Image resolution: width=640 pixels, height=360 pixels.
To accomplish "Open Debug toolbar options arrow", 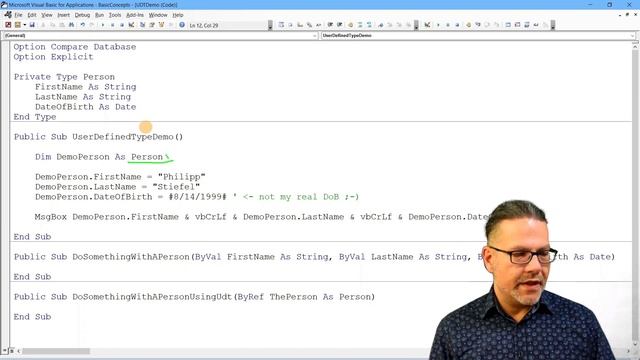I will tap(553, 25).
